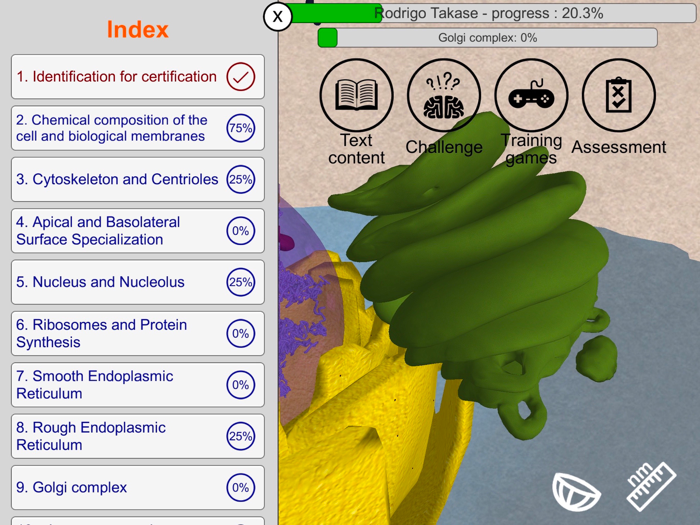Click the small green vesicle beside the Golgi

596,358
